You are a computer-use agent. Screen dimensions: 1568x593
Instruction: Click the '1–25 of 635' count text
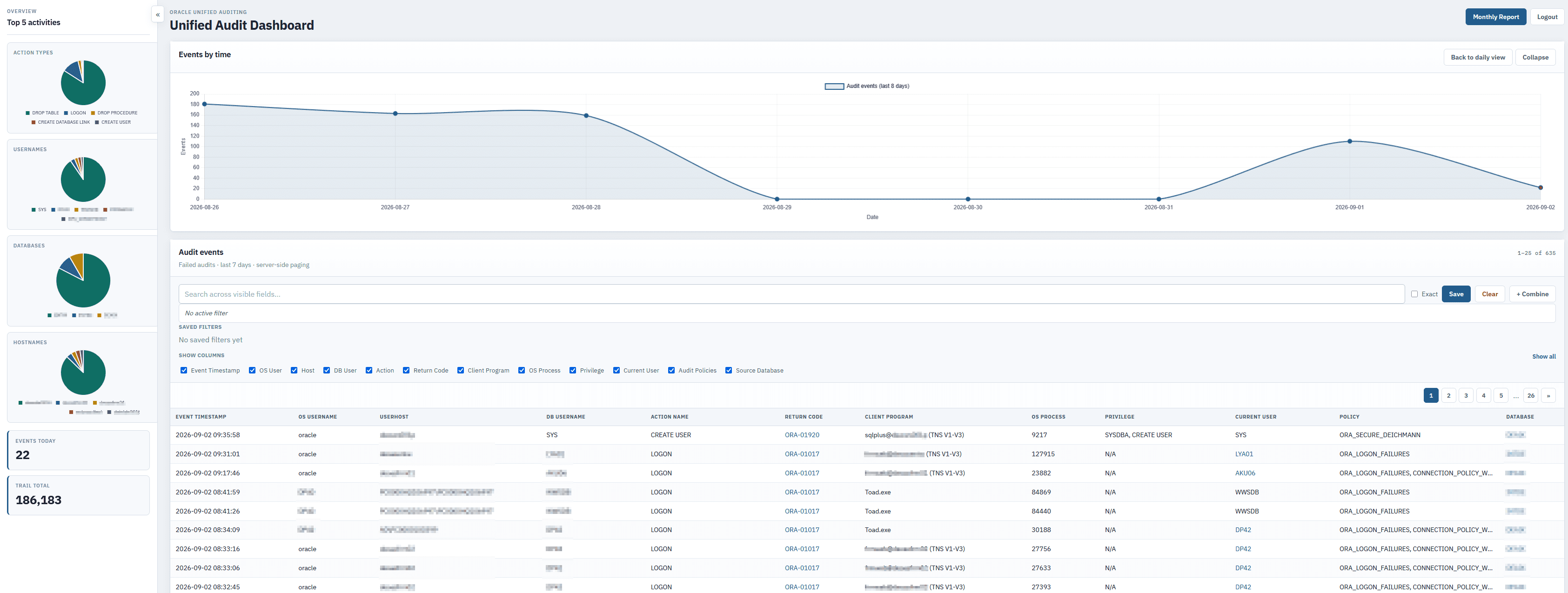pos(1536,253)
